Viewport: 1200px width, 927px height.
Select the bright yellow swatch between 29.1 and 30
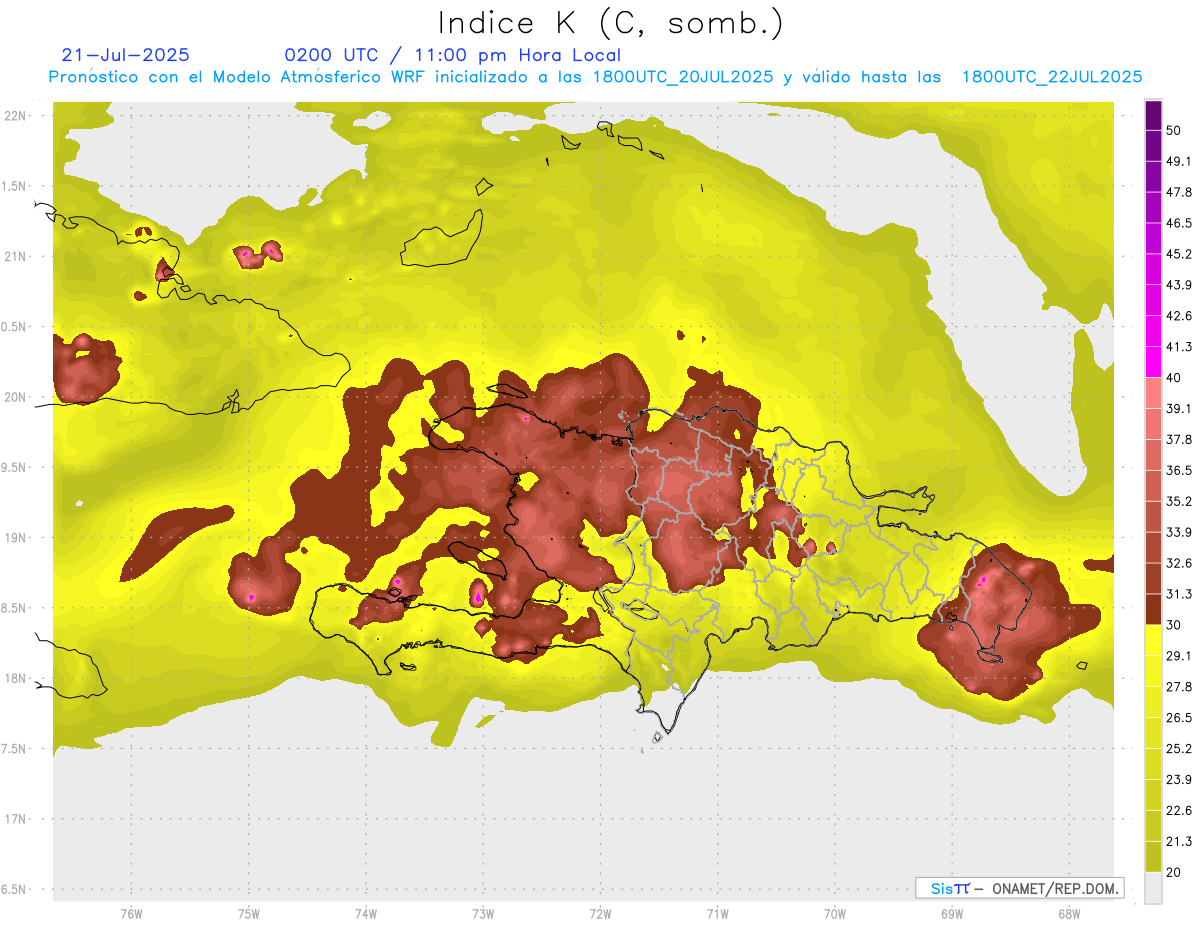(1154, 640)
